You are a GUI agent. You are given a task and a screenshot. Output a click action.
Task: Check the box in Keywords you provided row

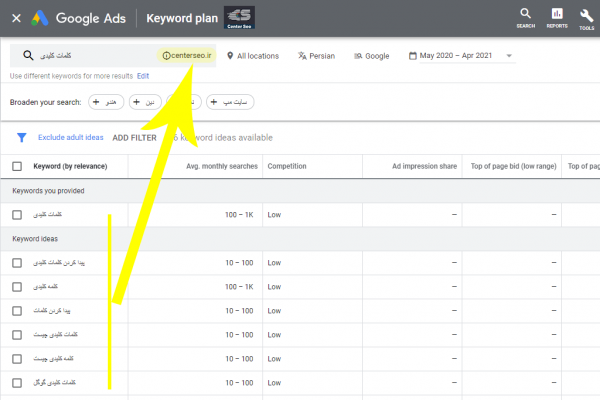pos(17,215)
